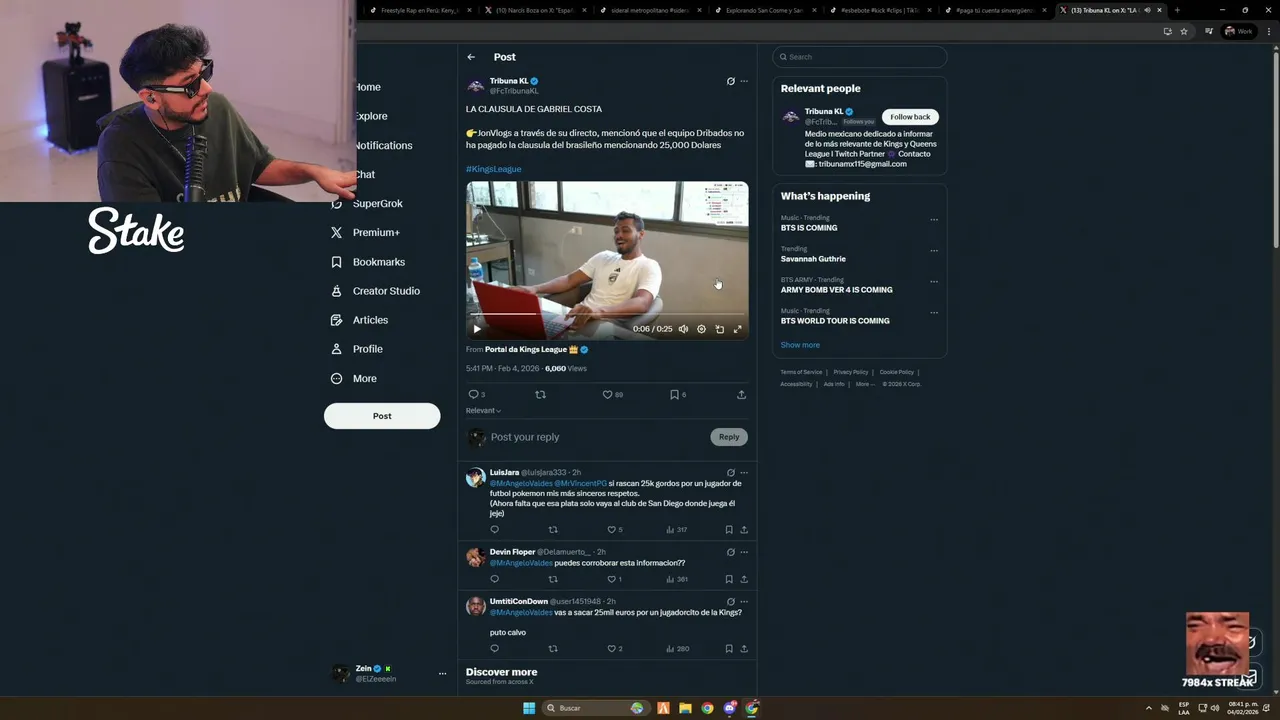The image size is (1280, 720).
Task: Open the Work browser profile menu
Action: [x=1240, y=31]
